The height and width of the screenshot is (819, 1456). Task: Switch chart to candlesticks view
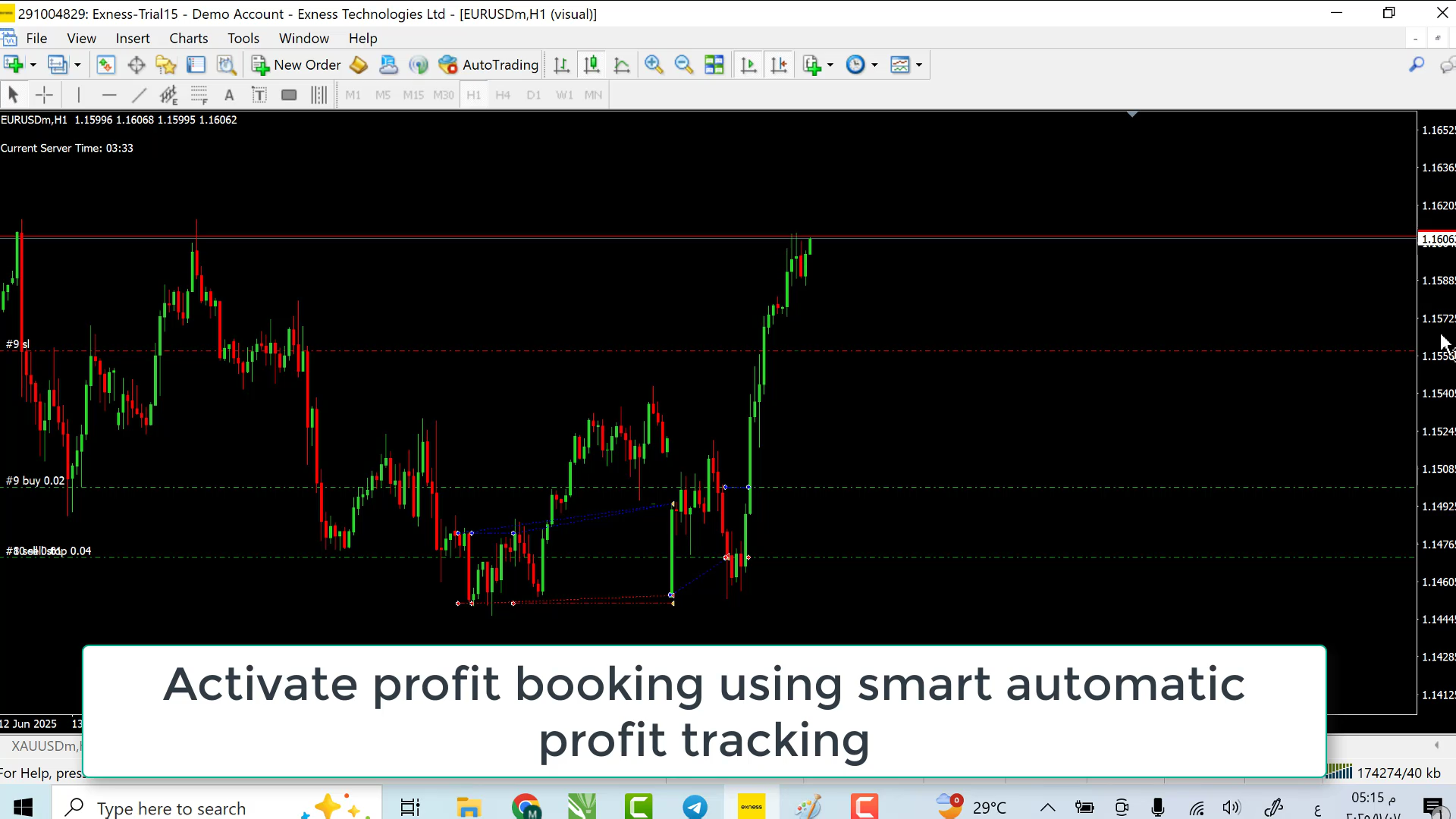click(591, 65)
